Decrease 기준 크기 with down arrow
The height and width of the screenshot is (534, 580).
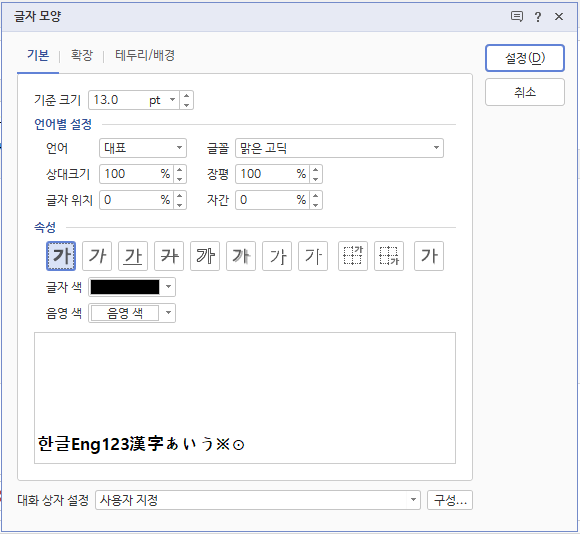(186, 105)
